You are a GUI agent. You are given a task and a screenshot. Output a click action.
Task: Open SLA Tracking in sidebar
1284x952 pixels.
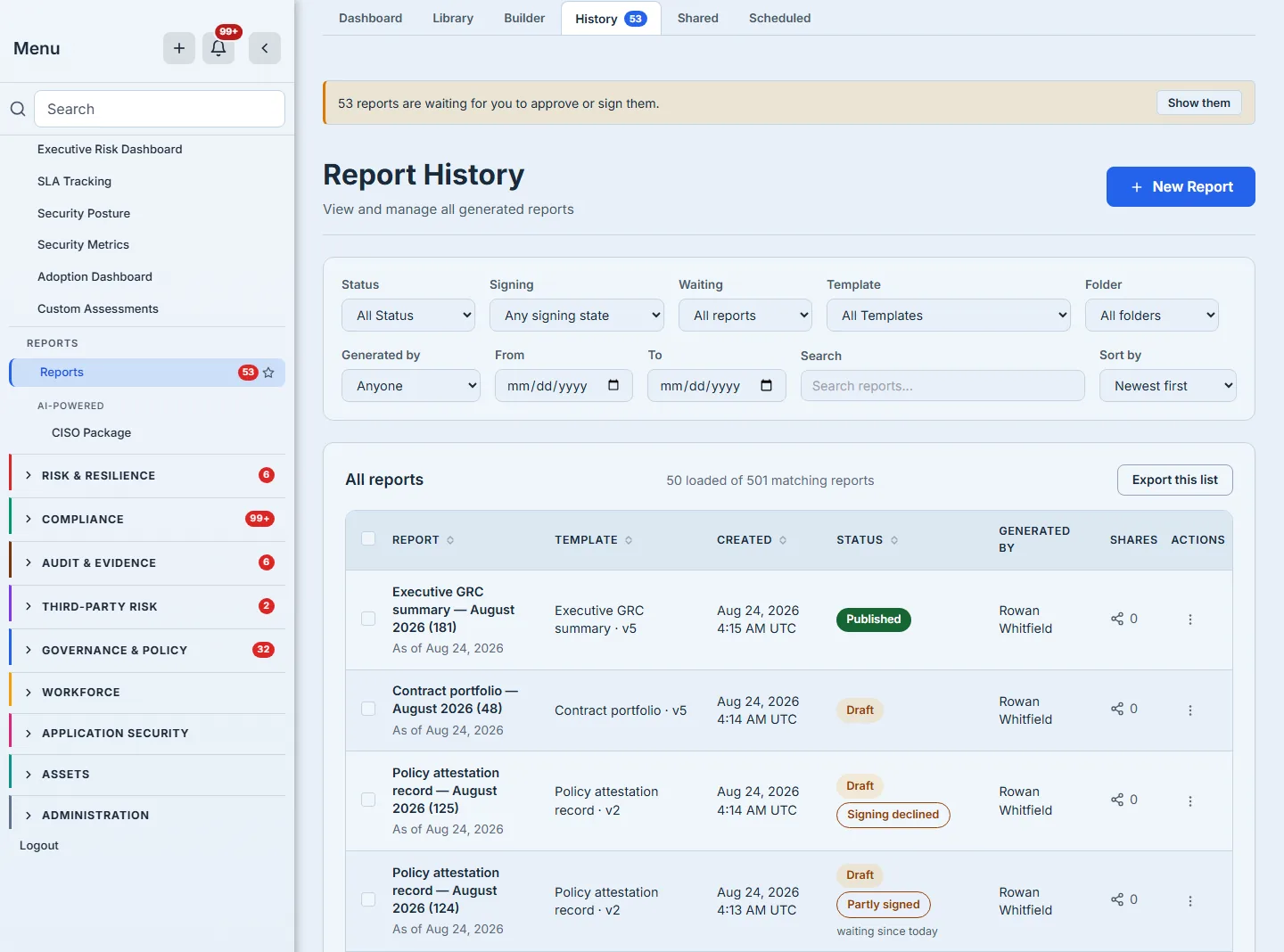pos(74,181)
